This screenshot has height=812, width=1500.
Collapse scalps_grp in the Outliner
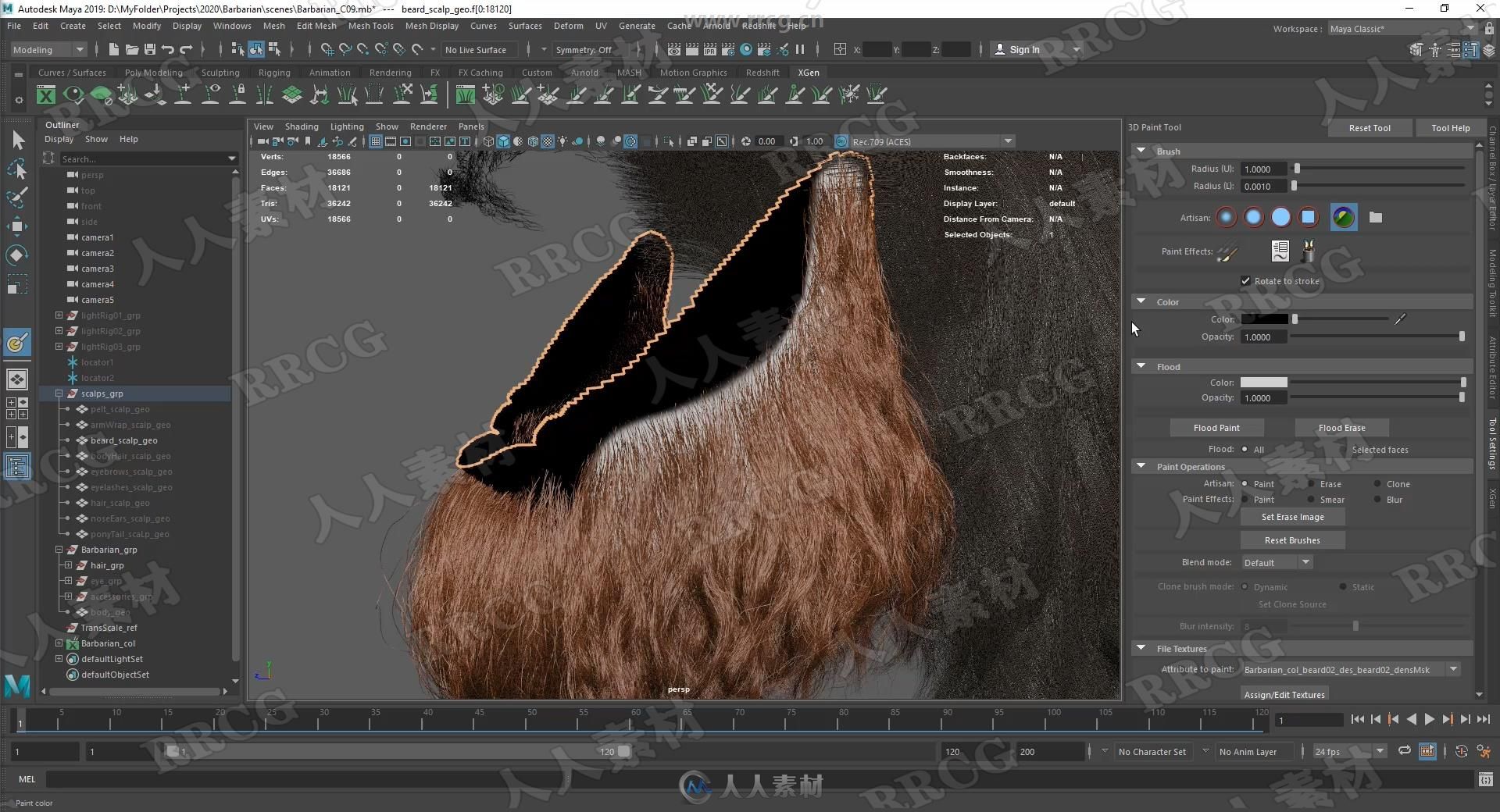click(x=59, y=394)
